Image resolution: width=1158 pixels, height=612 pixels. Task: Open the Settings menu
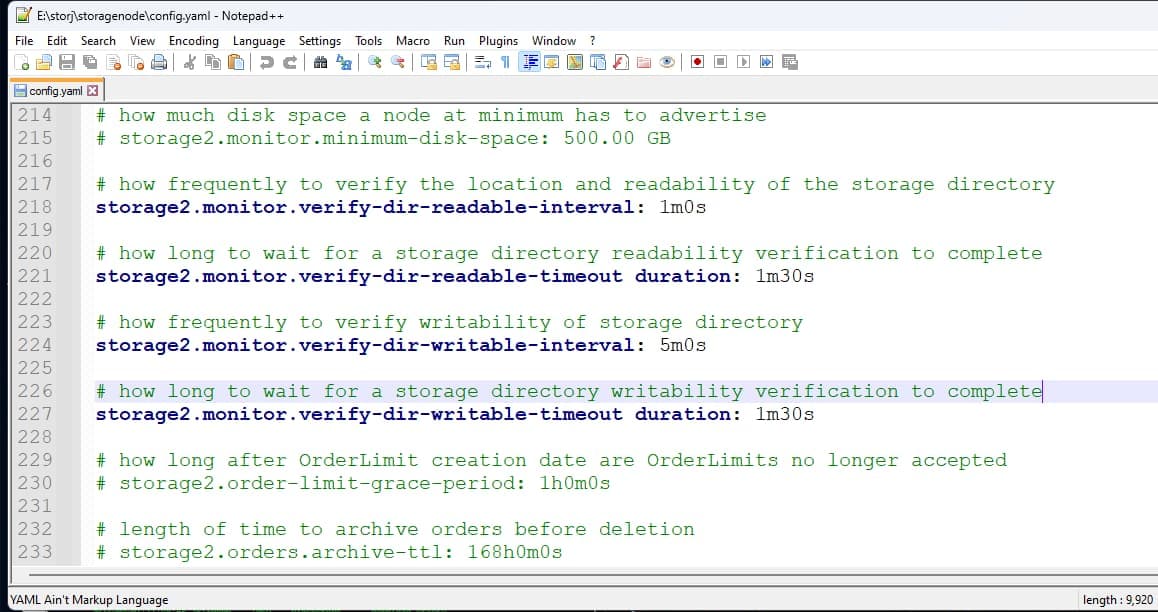tap(320, 41)
